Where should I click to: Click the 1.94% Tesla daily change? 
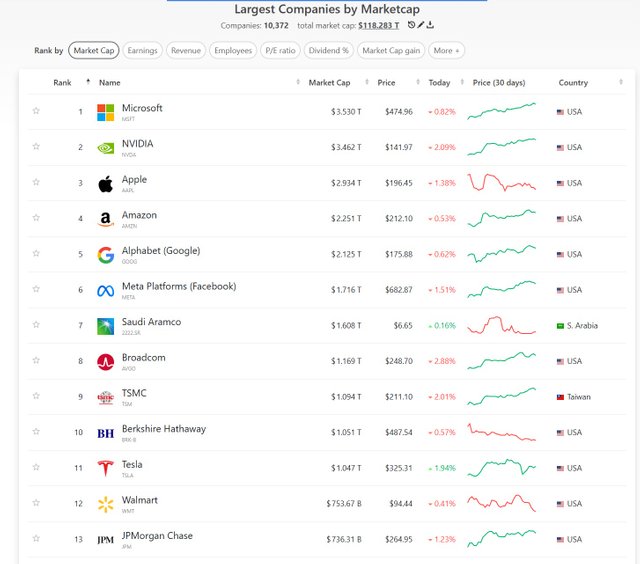coord(442,468)
